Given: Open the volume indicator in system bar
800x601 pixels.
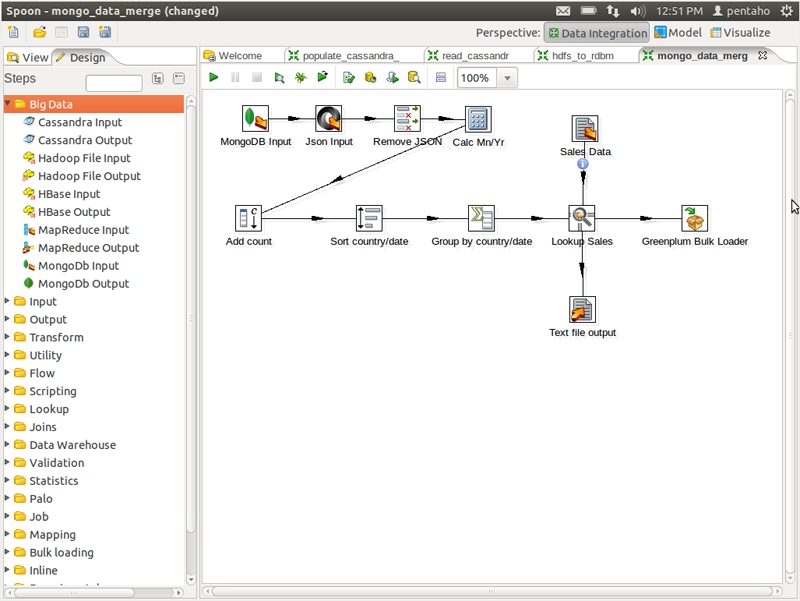Looking at the screenshot, I should point(638,11).
